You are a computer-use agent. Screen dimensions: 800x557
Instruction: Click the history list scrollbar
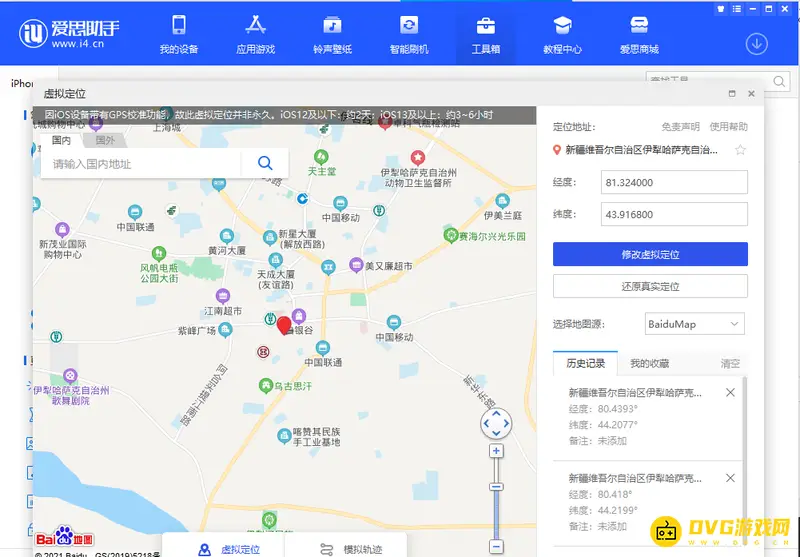(744, 462)
